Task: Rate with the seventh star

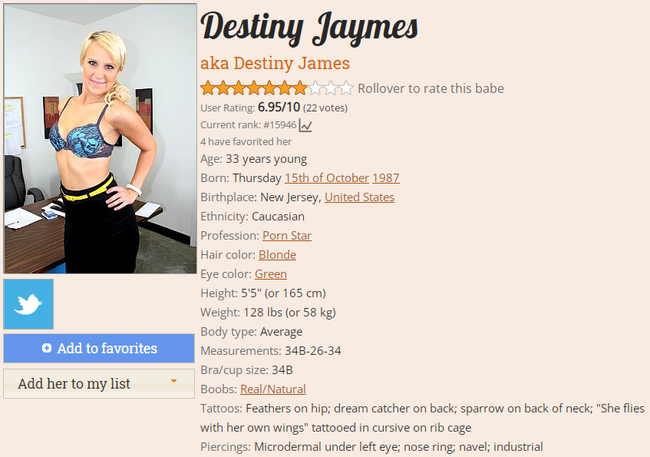Action: tap(300, 88)
